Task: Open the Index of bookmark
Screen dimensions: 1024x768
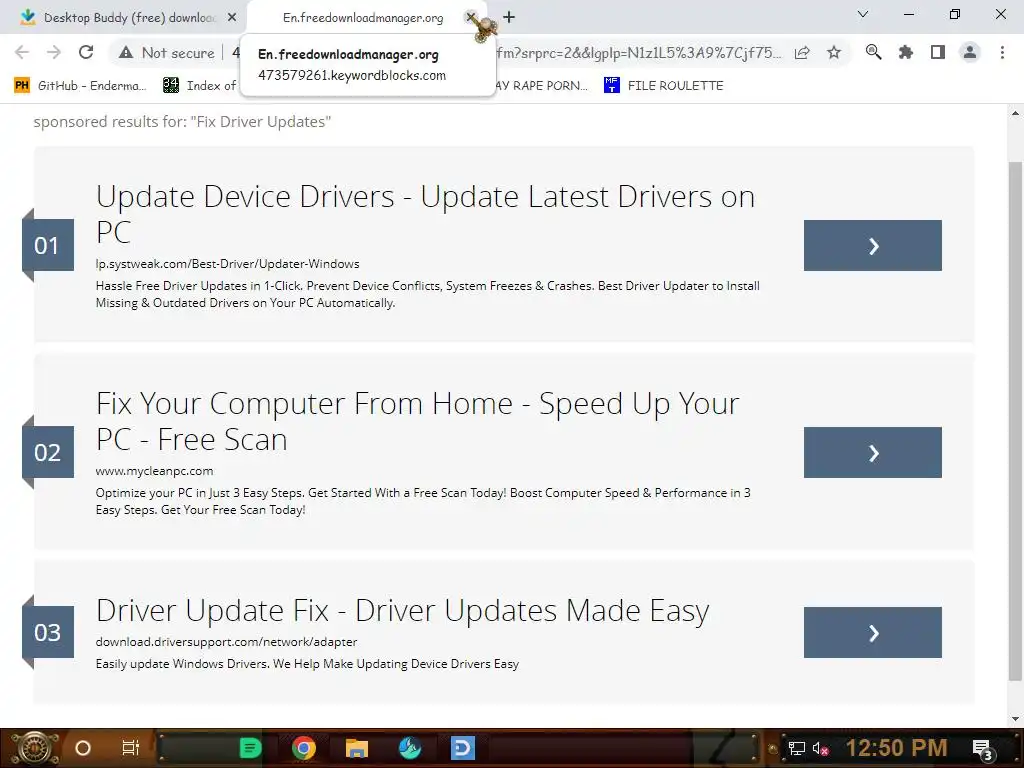Action: pos(200,86)
